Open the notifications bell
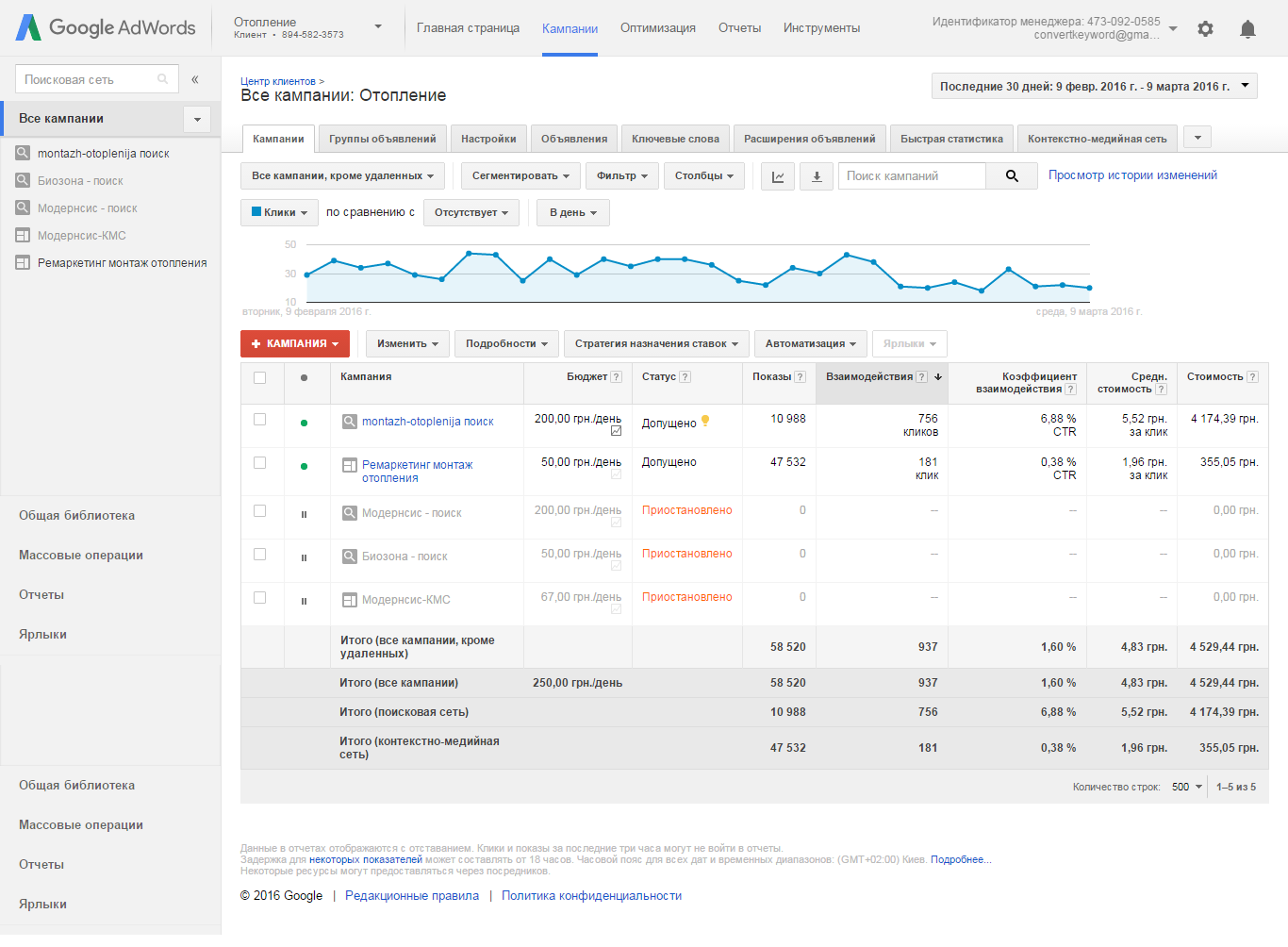 pos(1247,28)
